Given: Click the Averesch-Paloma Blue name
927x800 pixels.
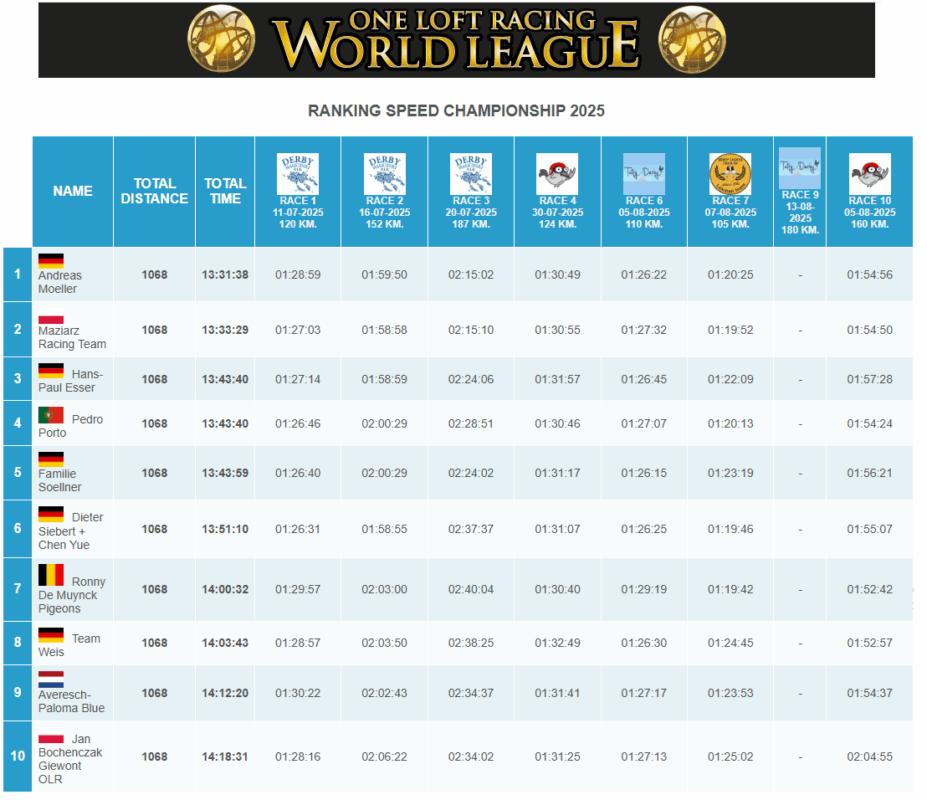Looking at the screenshot, I should pyautogui.click(x=72, y=701).
